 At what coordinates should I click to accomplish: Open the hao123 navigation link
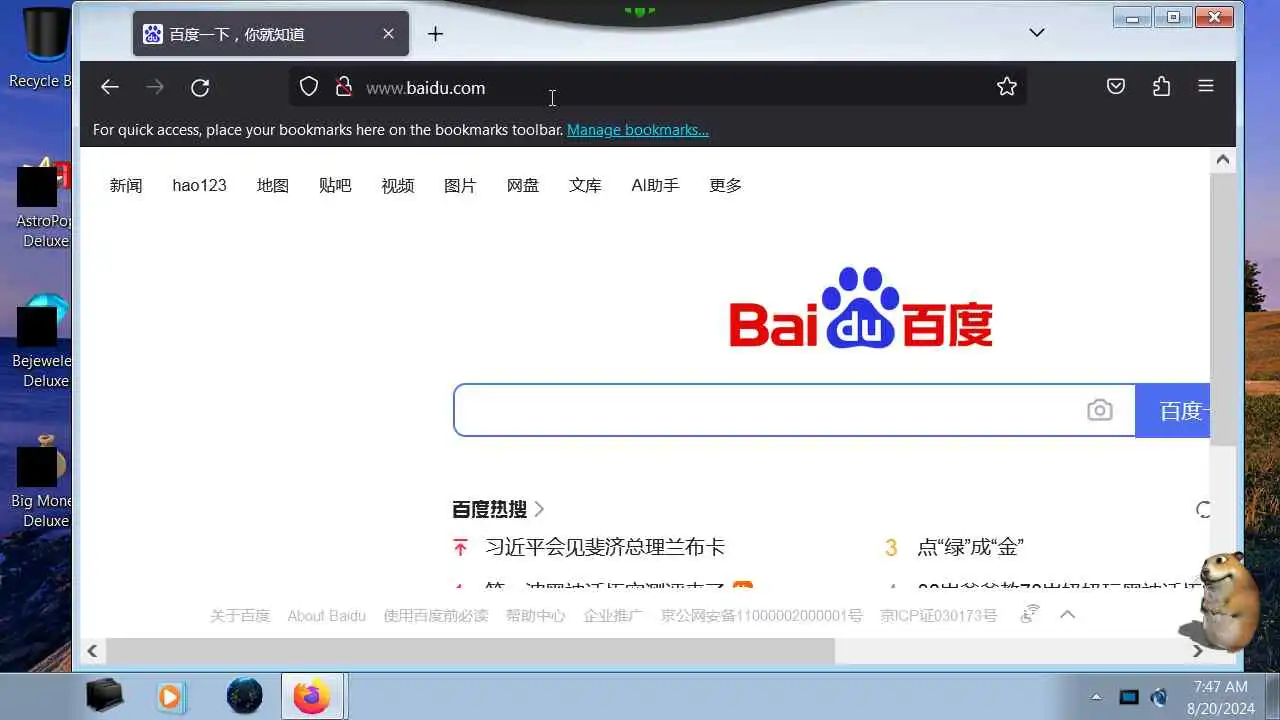coord(199,185)
